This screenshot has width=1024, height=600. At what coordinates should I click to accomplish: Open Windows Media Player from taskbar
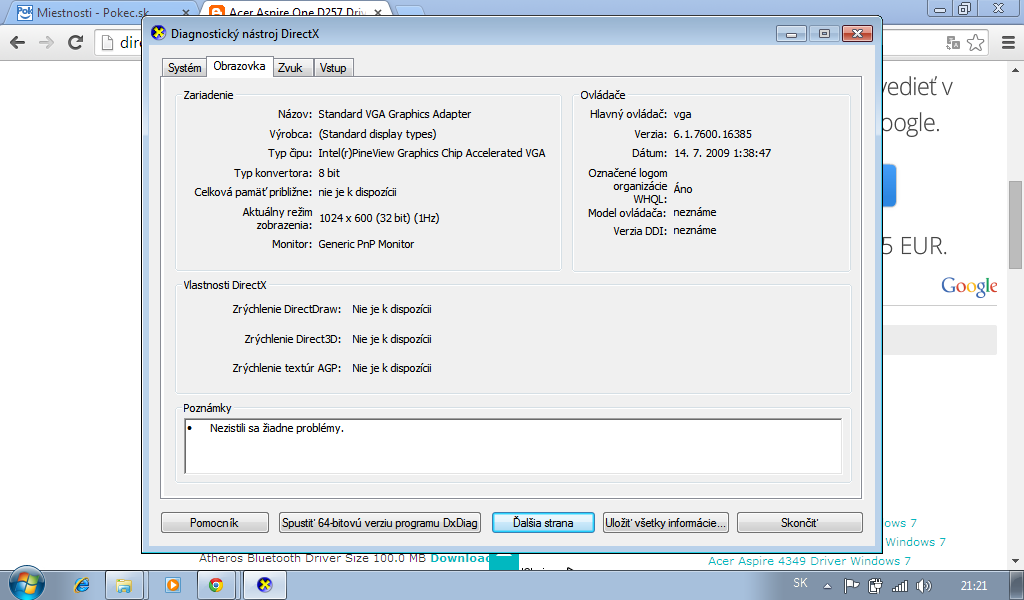click(172, 585)
